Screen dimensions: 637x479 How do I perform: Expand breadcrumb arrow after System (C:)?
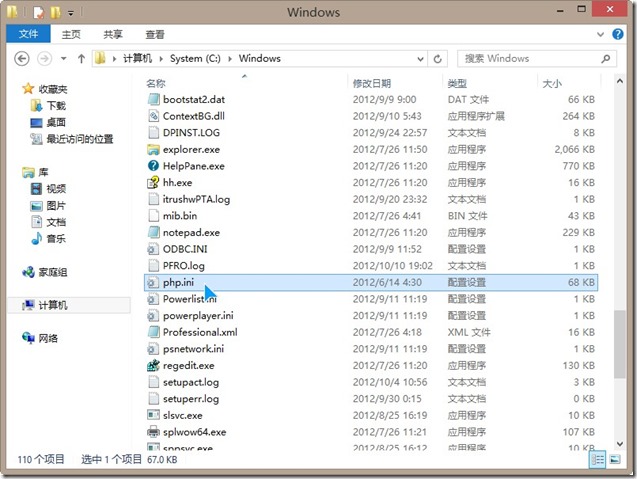tap(230, 59)
